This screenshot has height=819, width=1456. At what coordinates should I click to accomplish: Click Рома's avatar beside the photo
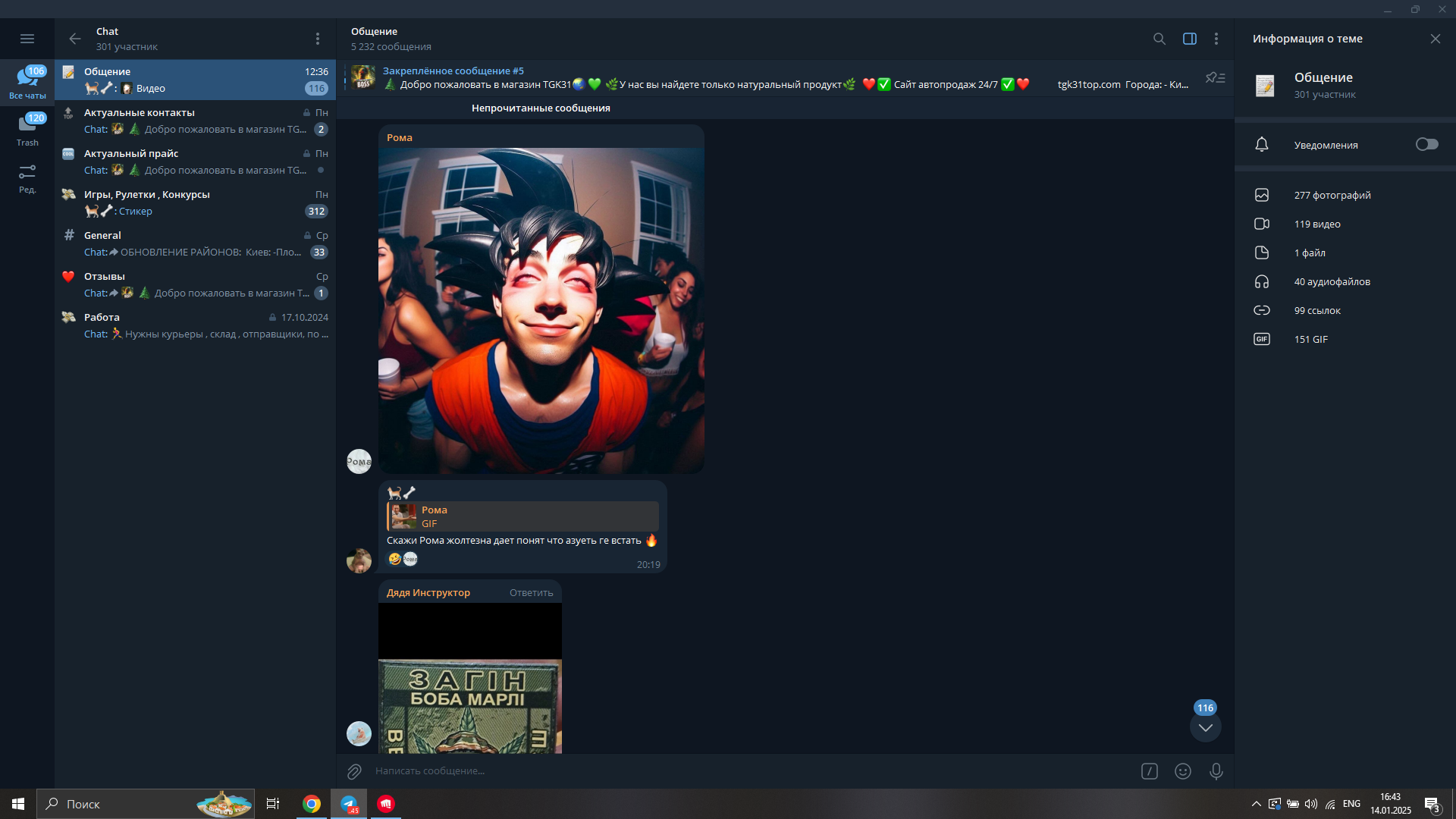359,461
